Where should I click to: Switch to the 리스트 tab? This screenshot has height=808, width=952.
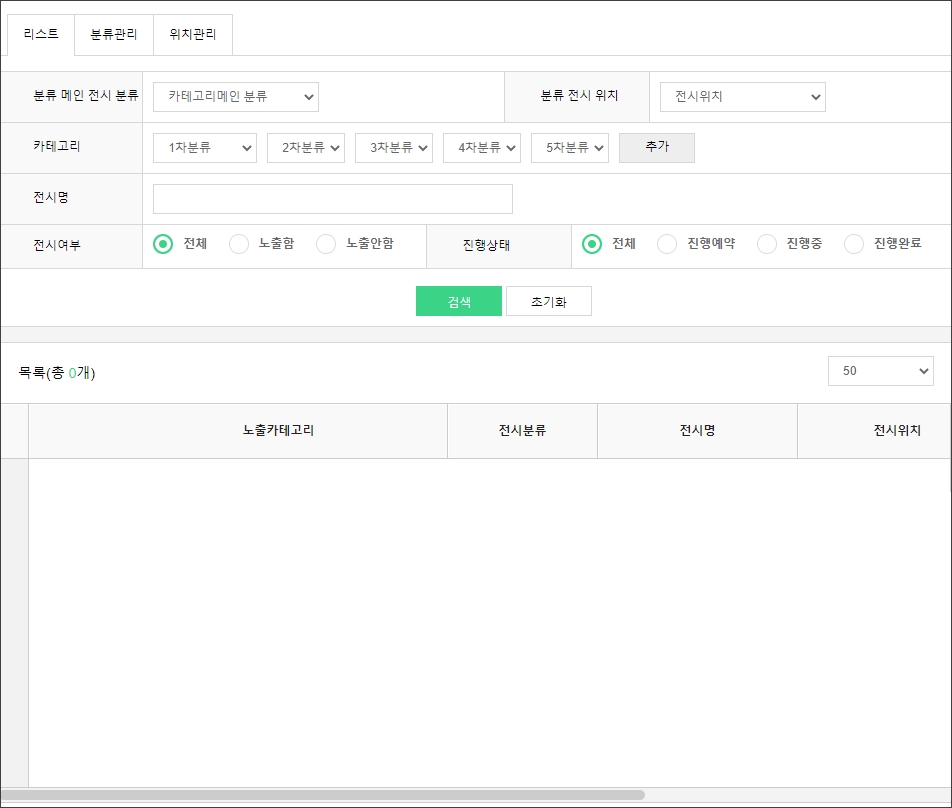(41, 35)
